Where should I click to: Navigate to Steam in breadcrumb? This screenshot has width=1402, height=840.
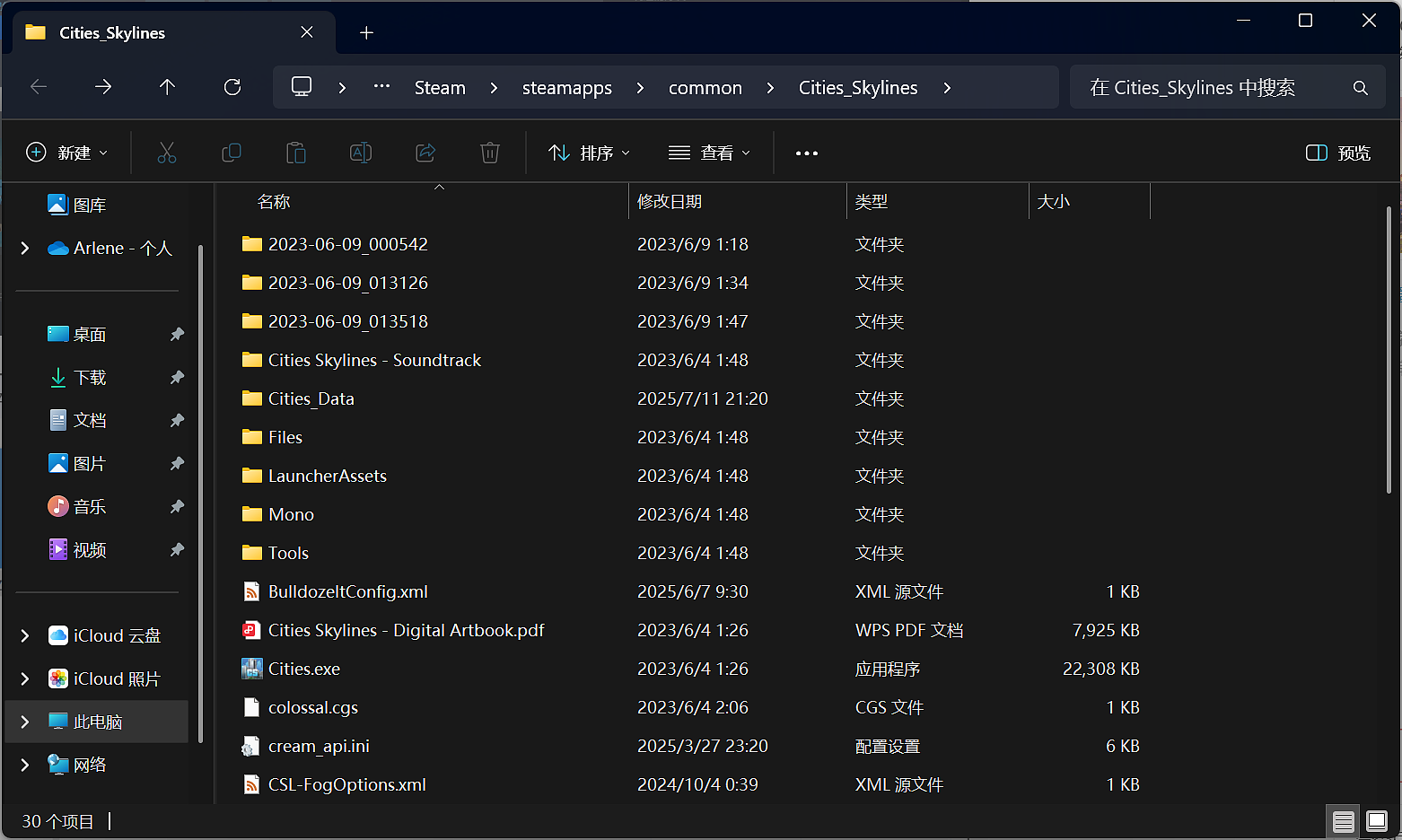(x=440, y=88)
